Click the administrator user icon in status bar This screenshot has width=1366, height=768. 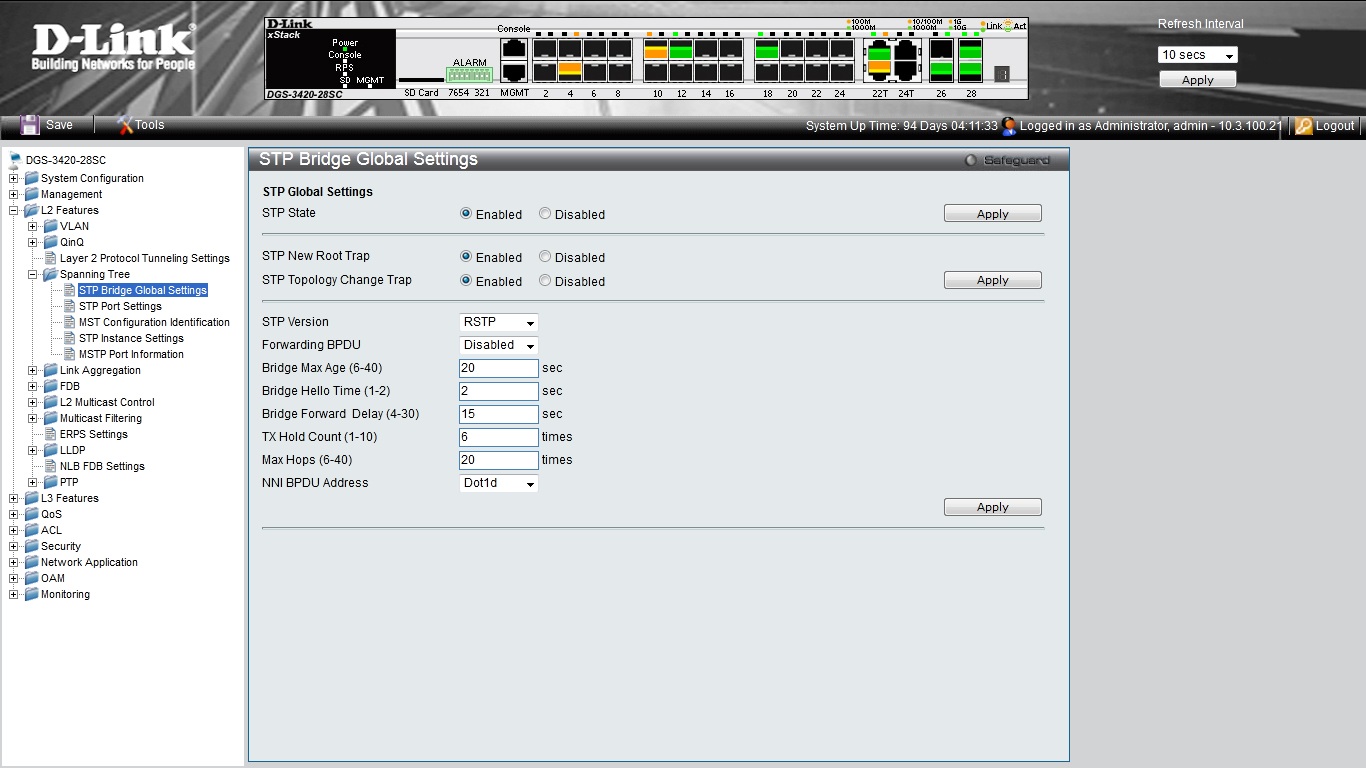tap(1009, 126)
